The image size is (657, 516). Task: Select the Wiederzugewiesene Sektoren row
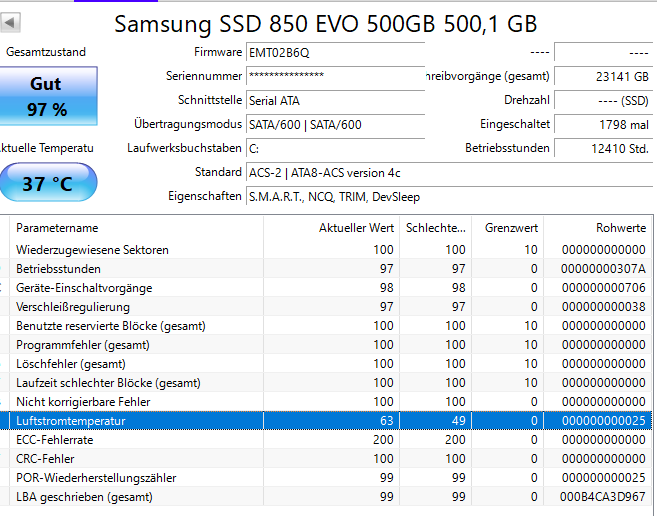pyautogui.click(x=326, y=250)
